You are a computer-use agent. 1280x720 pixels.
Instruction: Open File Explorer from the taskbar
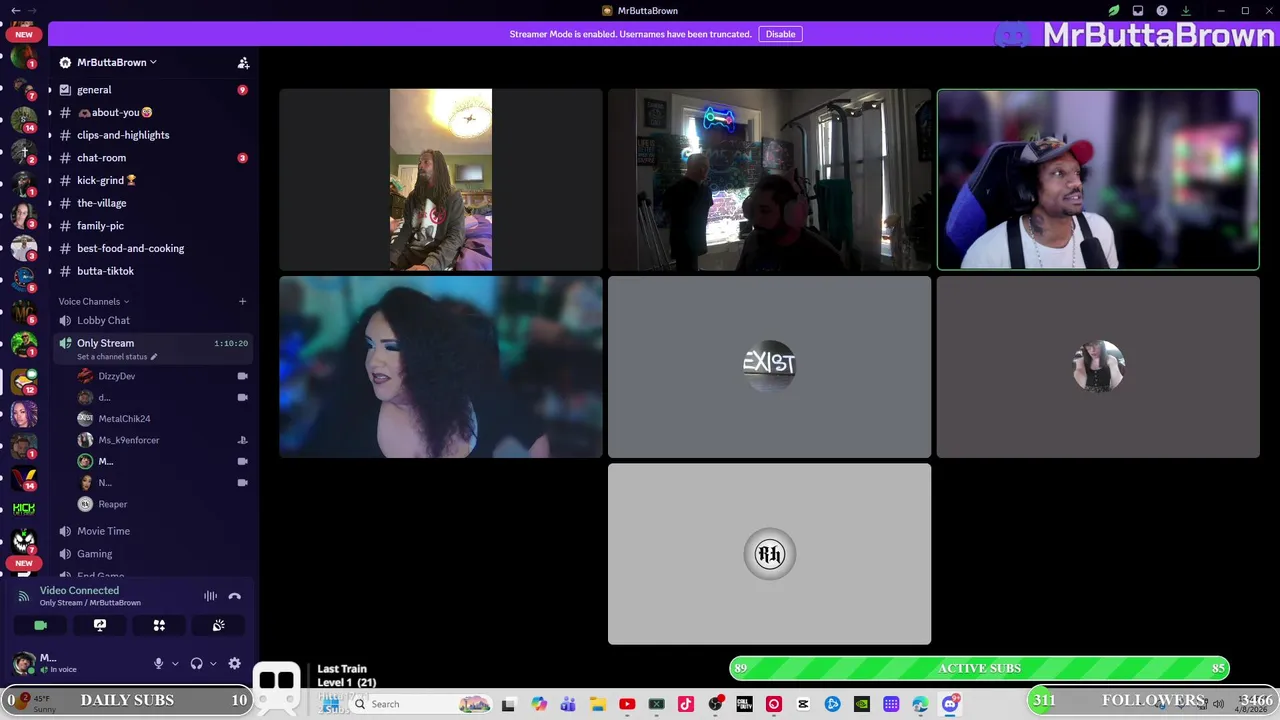click(597, 704)
